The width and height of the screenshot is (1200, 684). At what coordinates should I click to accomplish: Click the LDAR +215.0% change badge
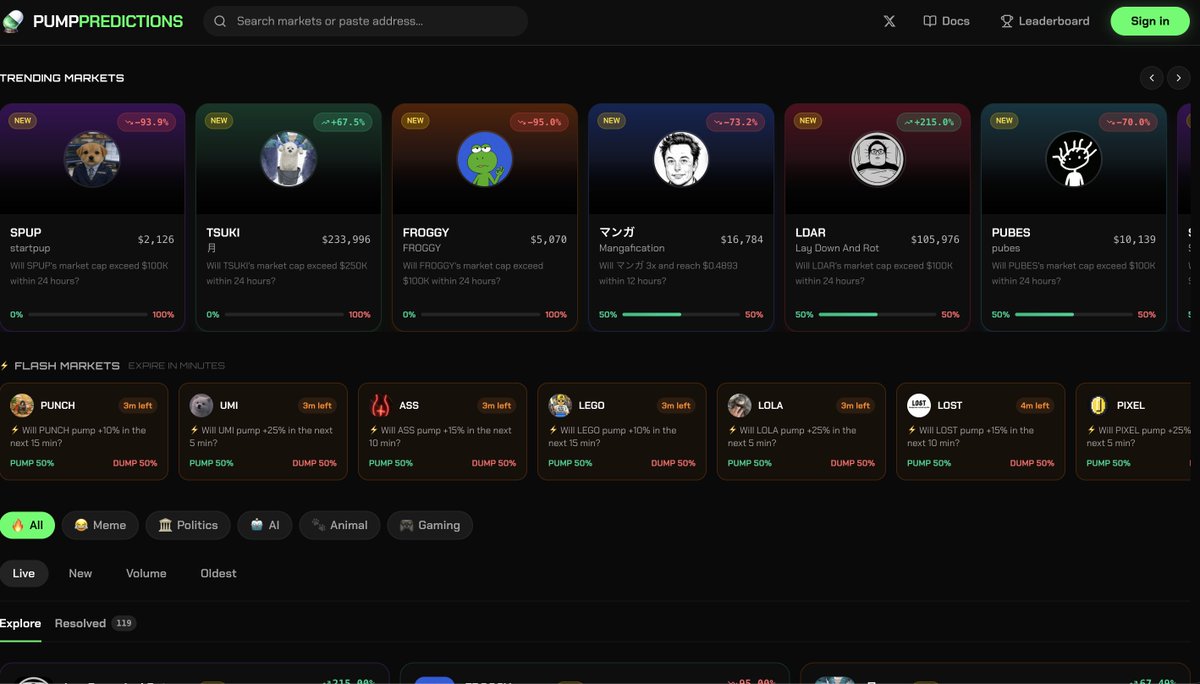(x=928, y=122)
